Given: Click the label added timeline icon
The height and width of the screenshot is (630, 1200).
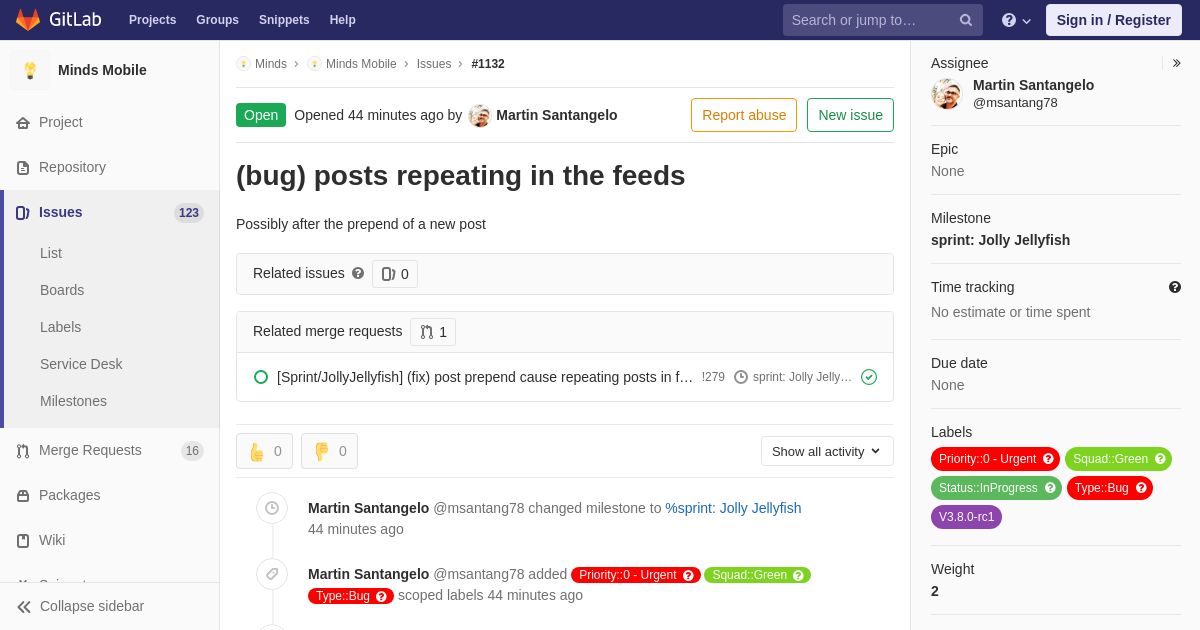Looking at the screenshot, I should (272, 574).
